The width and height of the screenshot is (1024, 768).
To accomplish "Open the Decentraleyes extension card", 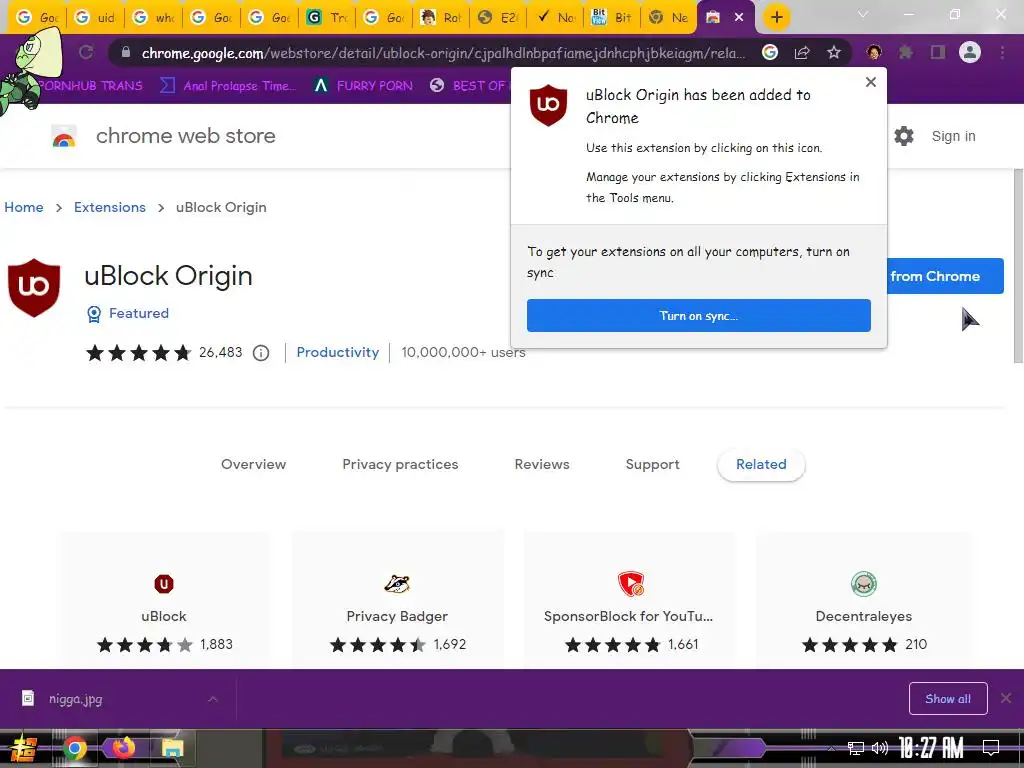I will 863,602.
